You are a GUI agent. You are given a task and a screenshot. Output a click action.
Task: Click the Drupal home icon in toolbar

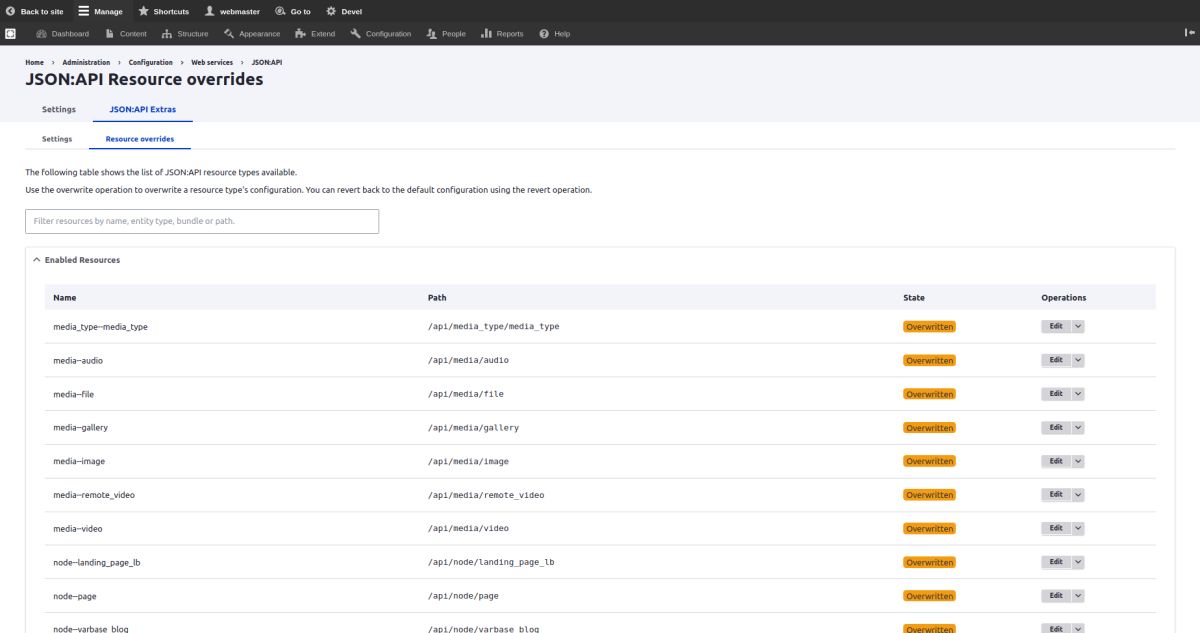pyautogui.click(x=10, y=33)
